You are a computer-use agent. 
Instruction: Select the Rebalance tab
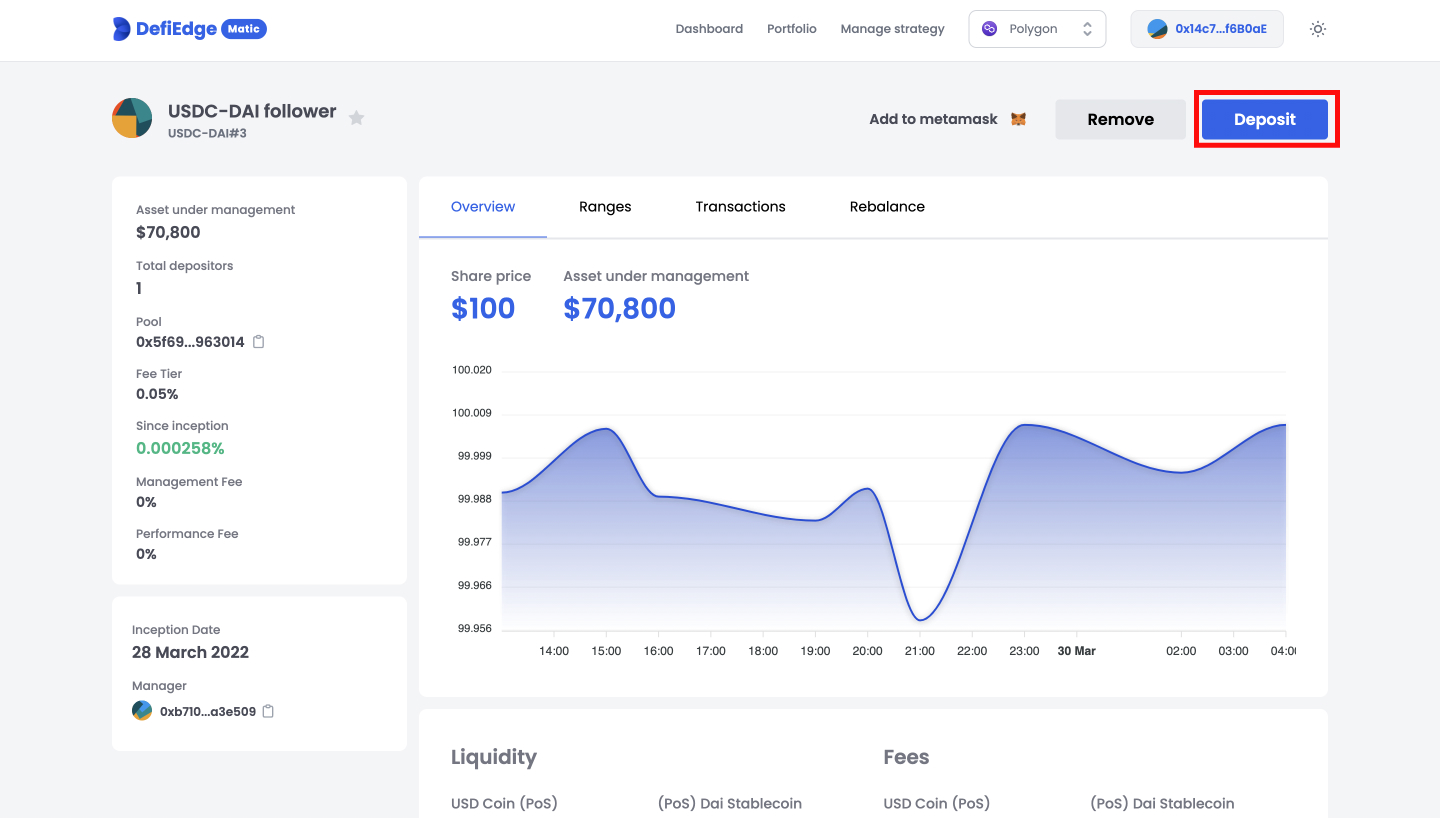[887, 207]
